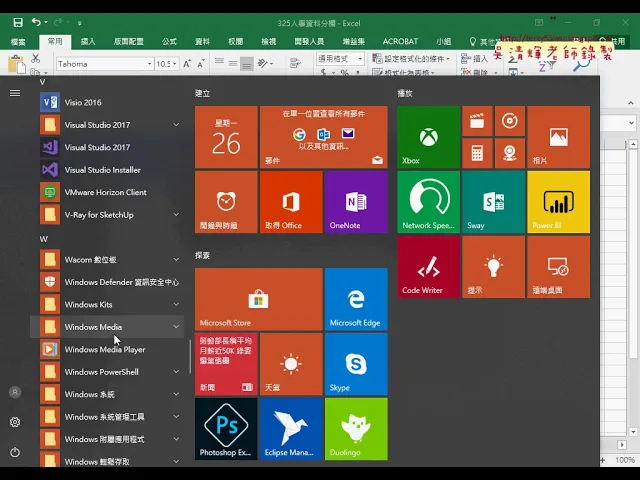Open Settings gear in Start menu
Viewport: 640px width, 480px height.
click(15, 422)
